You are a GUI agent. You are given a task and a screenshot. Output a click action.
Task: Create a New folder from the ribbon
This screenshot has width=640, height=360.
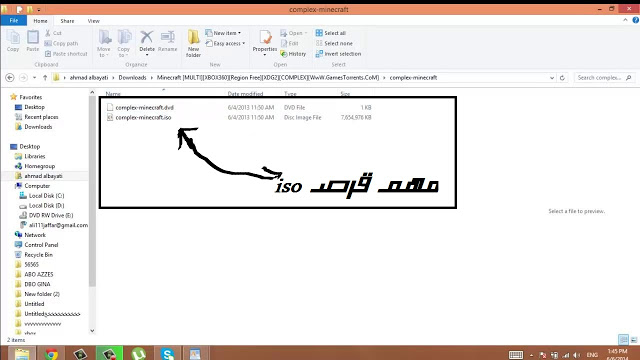click(x=193, y=43)
